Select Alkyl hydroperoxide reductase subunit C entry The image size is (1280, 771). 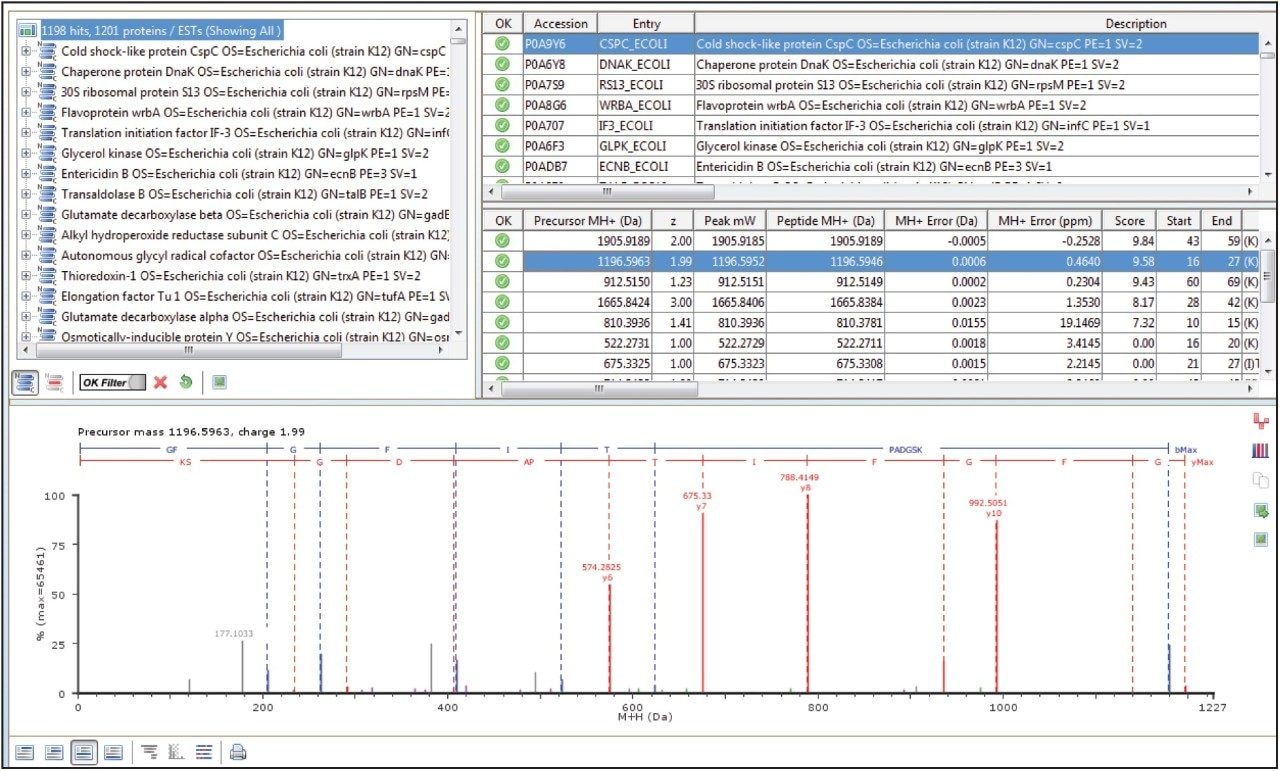click(x=255, y=234)
